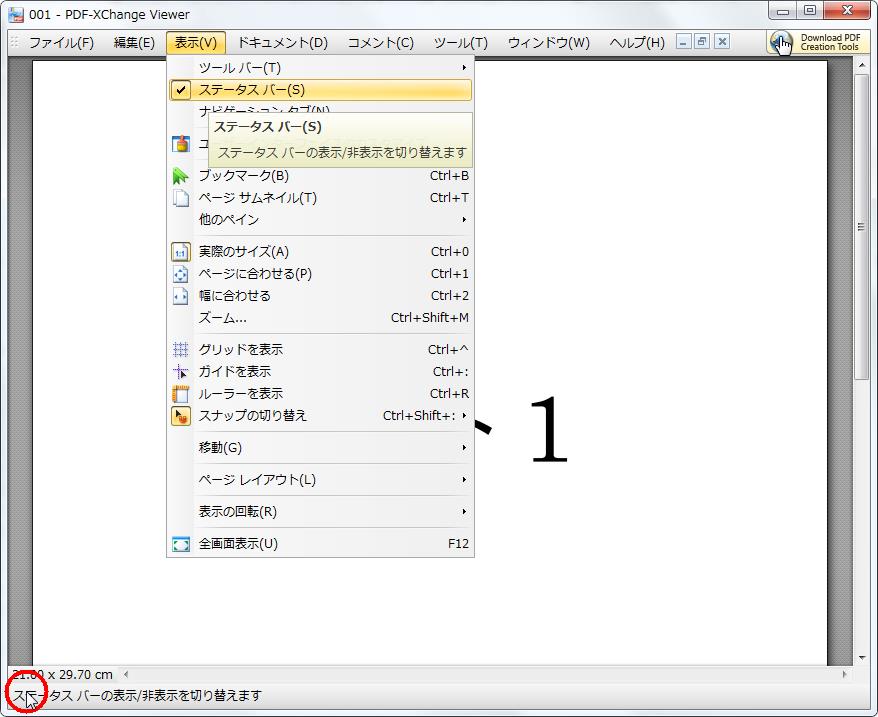Click the fit-width icon beside 幅に合わせる
This screenshot has height=717, width=878.
(x=180, y=296)
